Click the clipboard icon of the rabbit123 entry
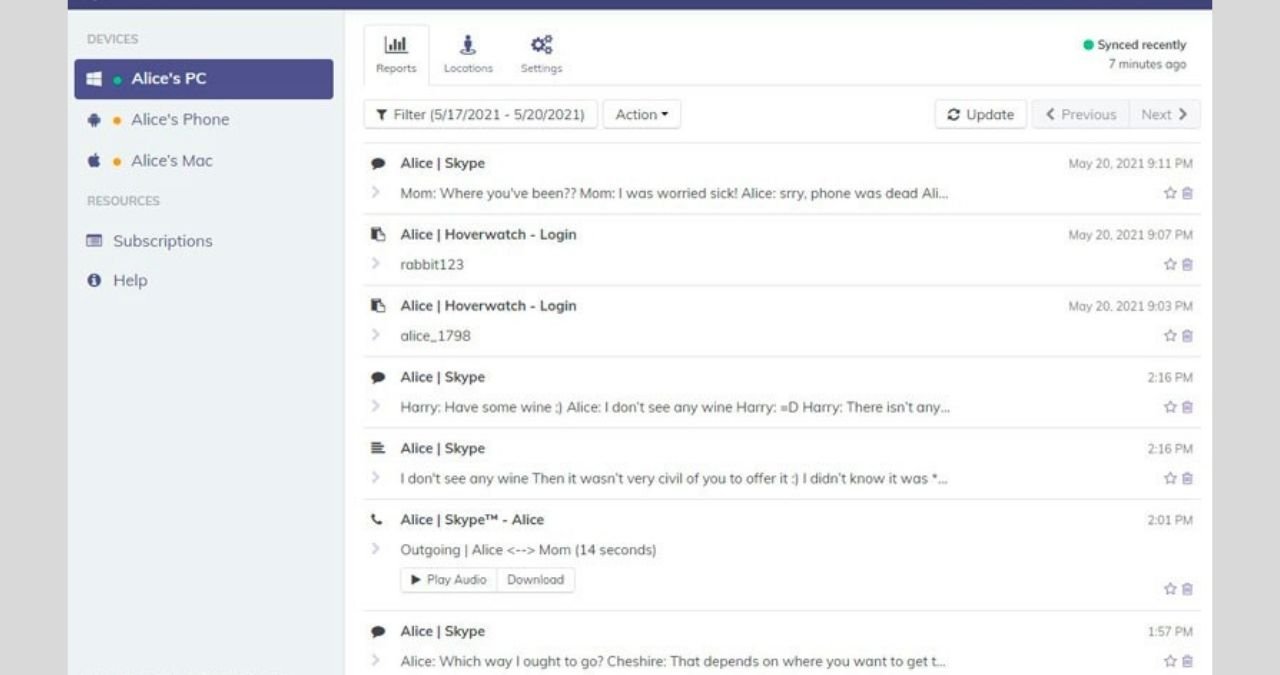The image size is (1280, 675). (378, 235)
